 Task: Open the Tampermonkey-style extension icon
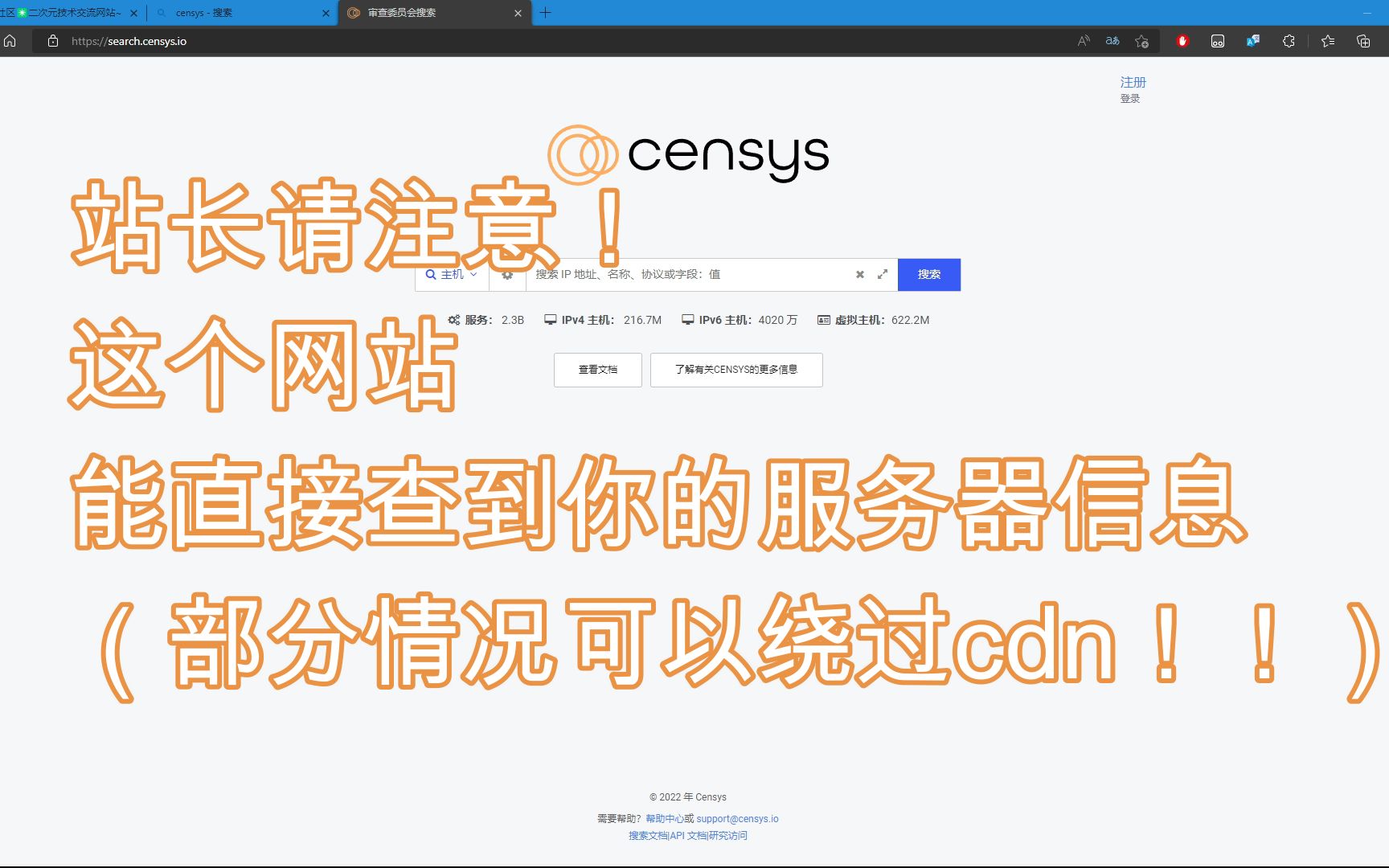click(x=1218, y=41)
